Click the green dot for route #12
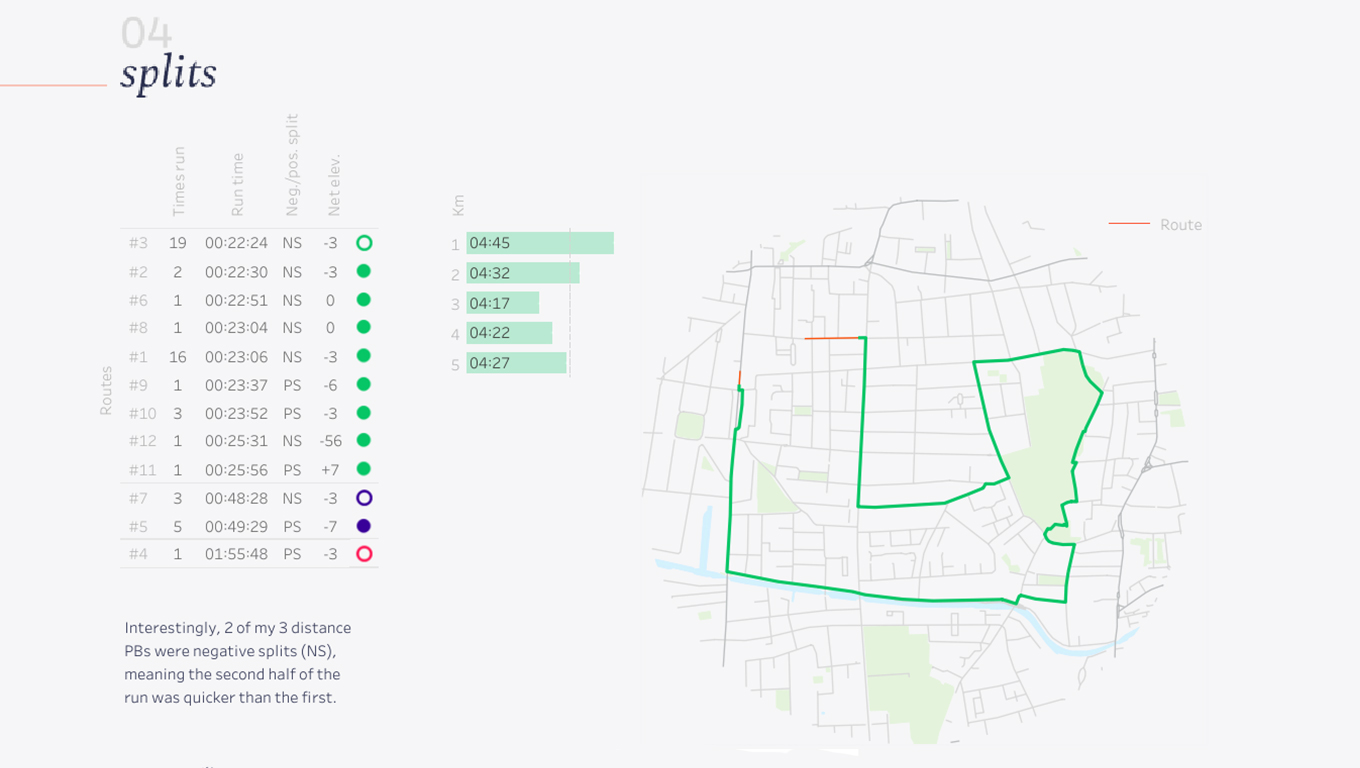The image size is (1360, 768). [x=364, y=440]
